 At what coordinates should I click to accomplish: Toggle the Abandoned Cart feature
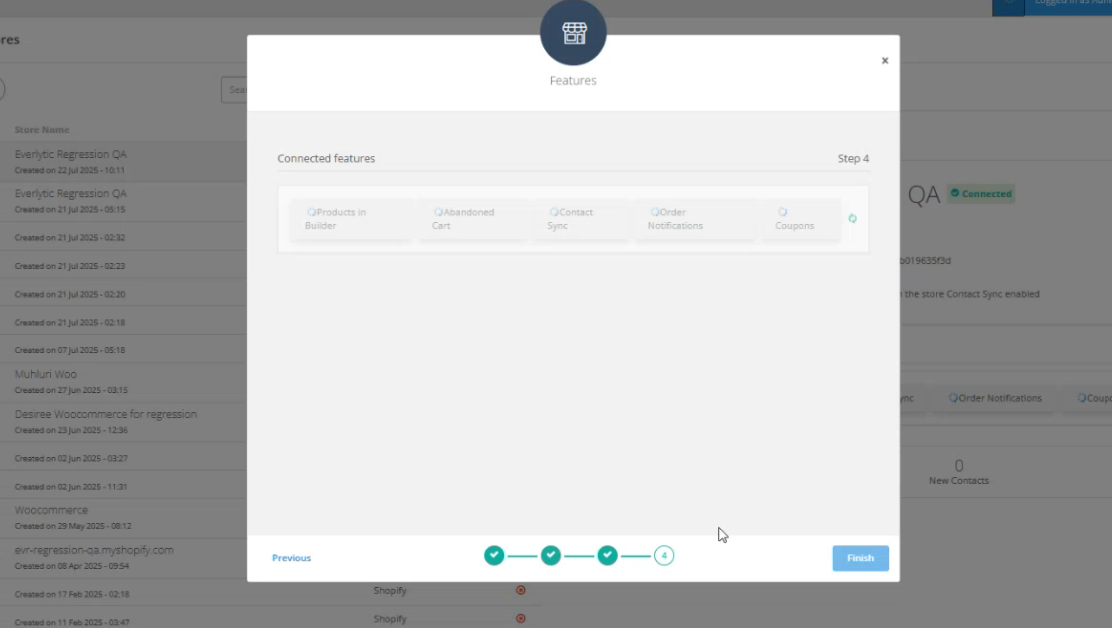click(x=472, y=219)
